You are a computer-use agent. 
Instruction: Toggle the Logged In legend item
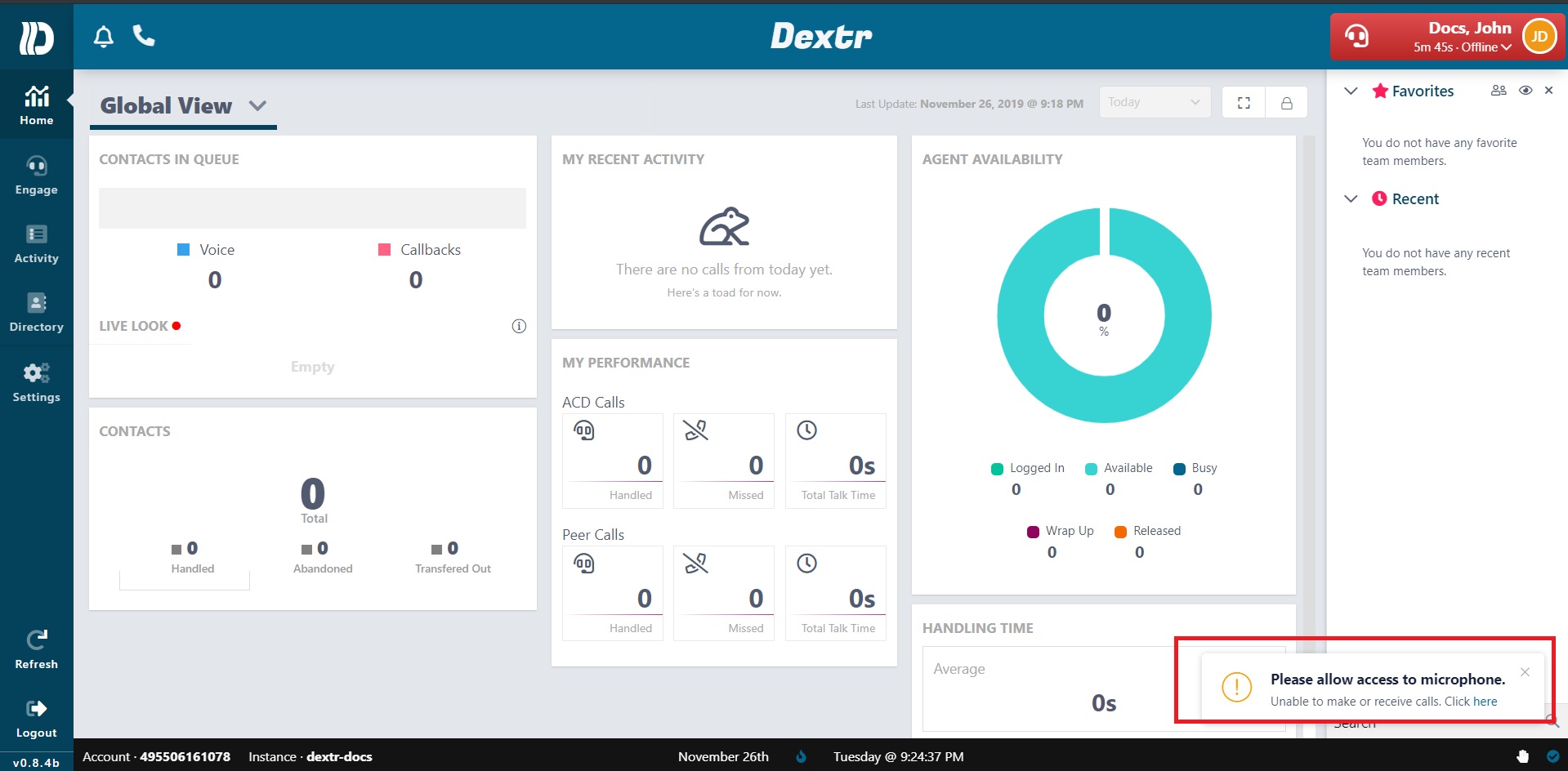[1028, 468]
